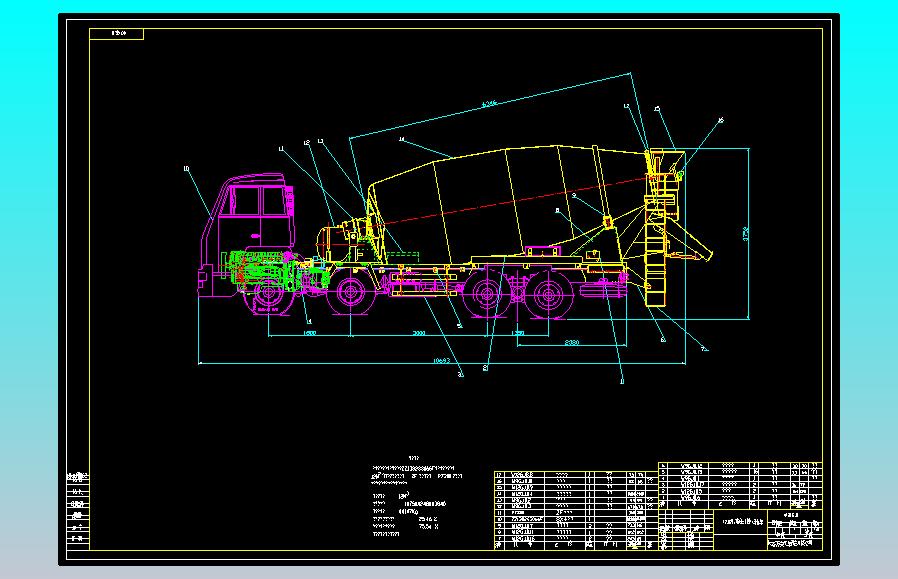
Task: Click the drawing title cell in title block
Action: click(743, 522)
